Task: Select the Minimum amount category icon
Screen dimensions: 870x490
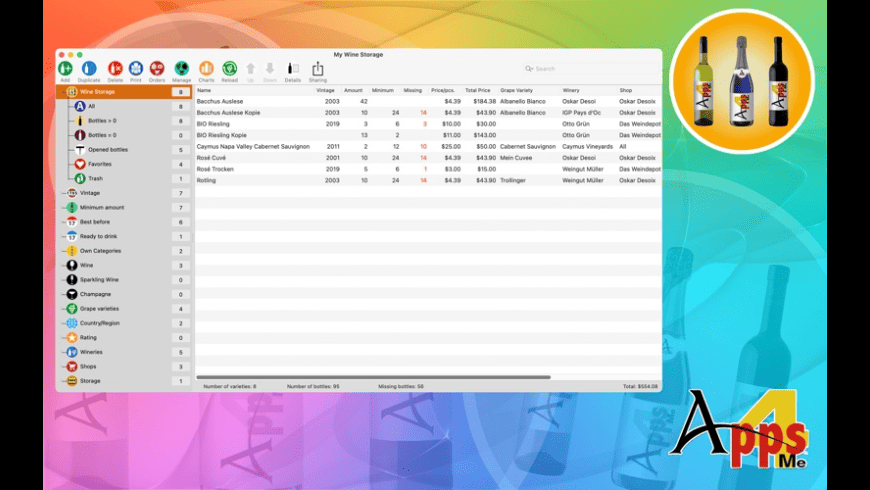Action: tap(72, 207)
